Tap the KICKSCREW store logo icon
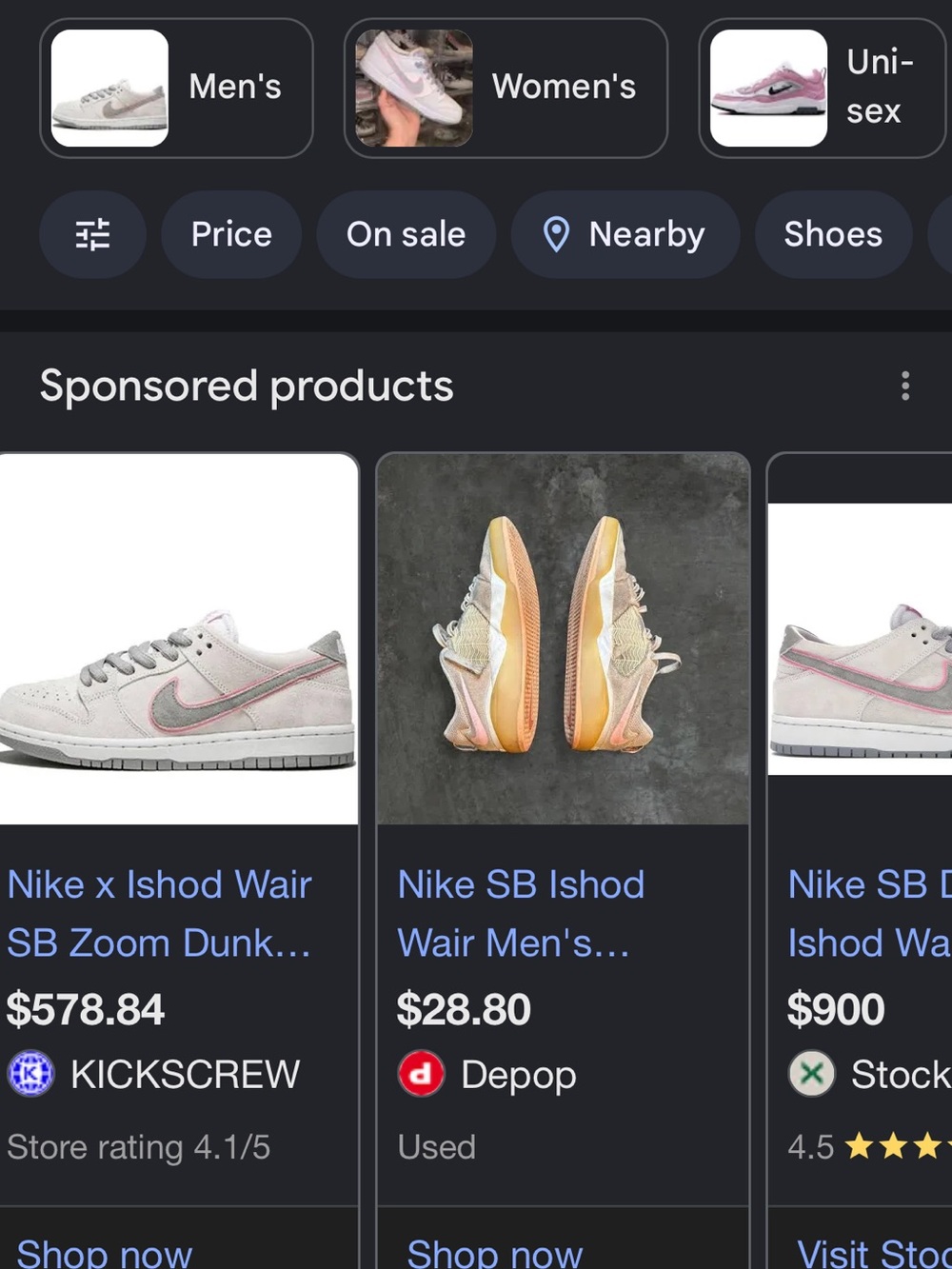Screen dimensions: 952x1269 pos(31,1074)
